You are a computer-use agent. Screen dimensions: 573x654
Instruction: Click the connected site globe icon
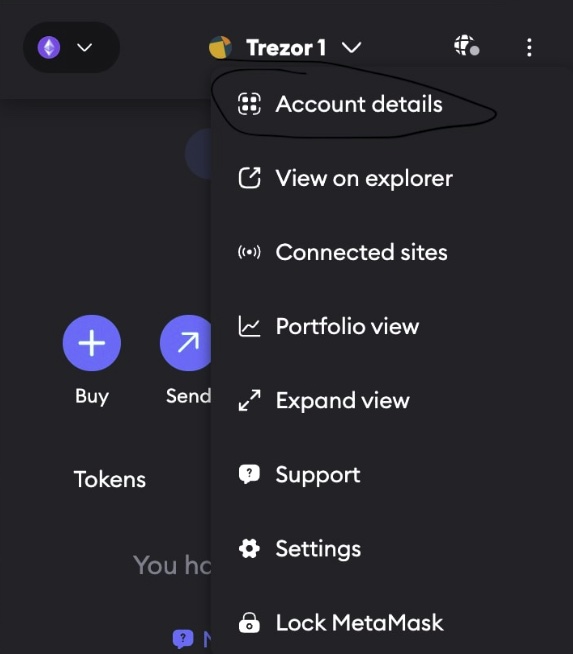pos(466,45)
